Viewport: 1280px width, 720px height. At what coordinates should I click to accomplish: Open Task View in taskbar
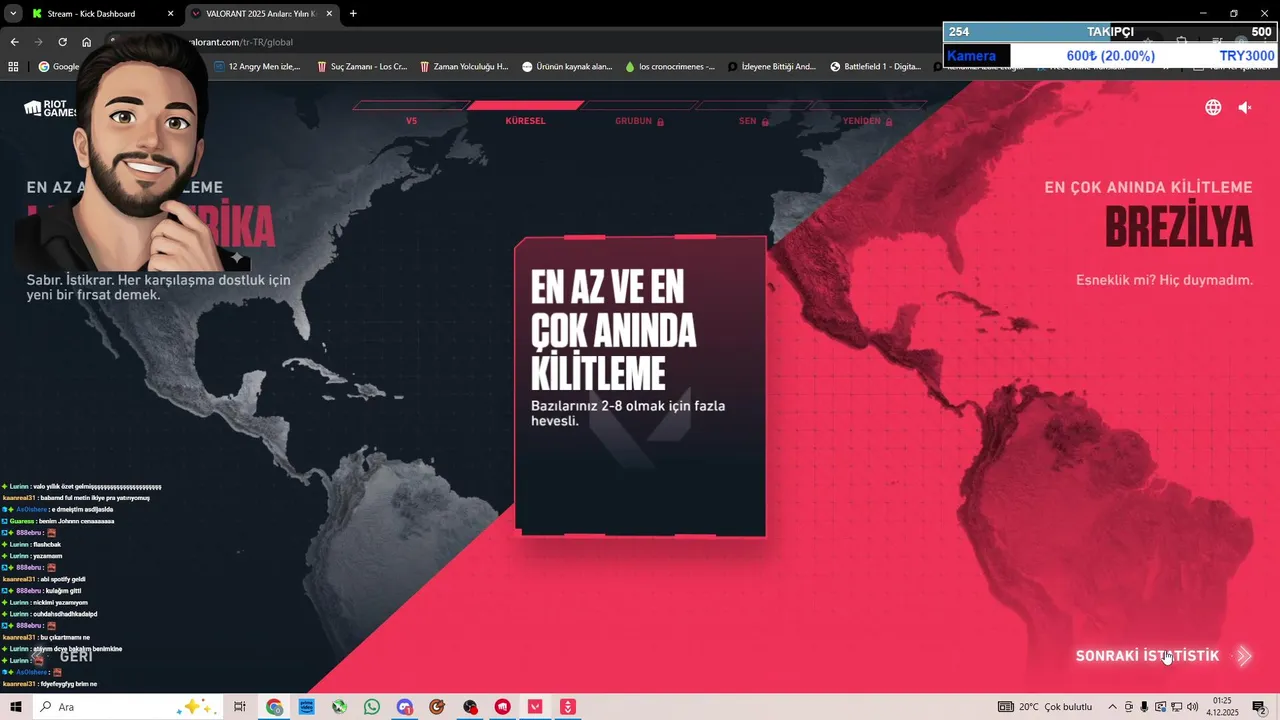click(x=240, y=707)
